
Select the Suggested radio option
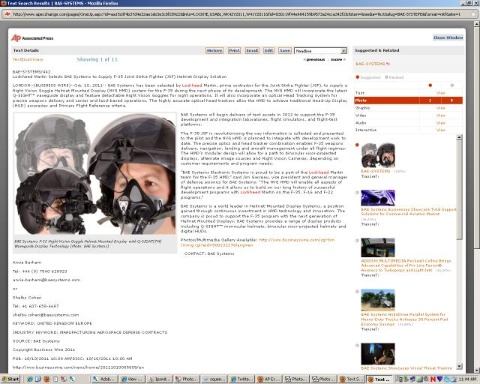[357, 77]
